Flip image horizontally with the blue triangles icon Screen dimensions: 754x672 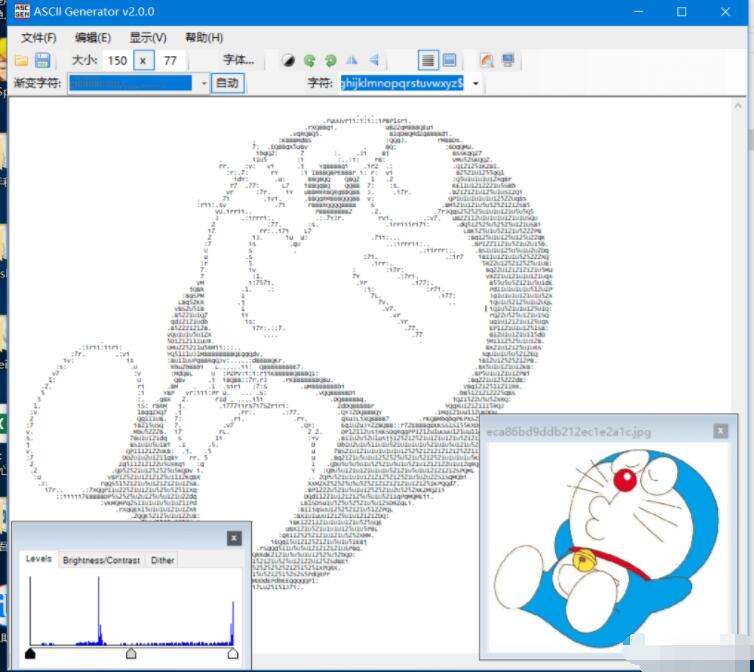click(352, 60)
